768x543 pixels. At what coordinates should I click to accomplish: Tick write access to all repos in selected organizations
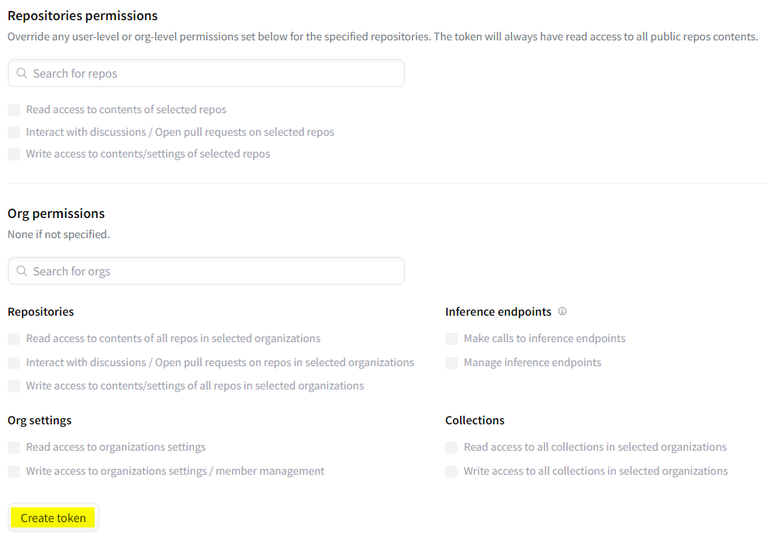click(x=14, y=386)
